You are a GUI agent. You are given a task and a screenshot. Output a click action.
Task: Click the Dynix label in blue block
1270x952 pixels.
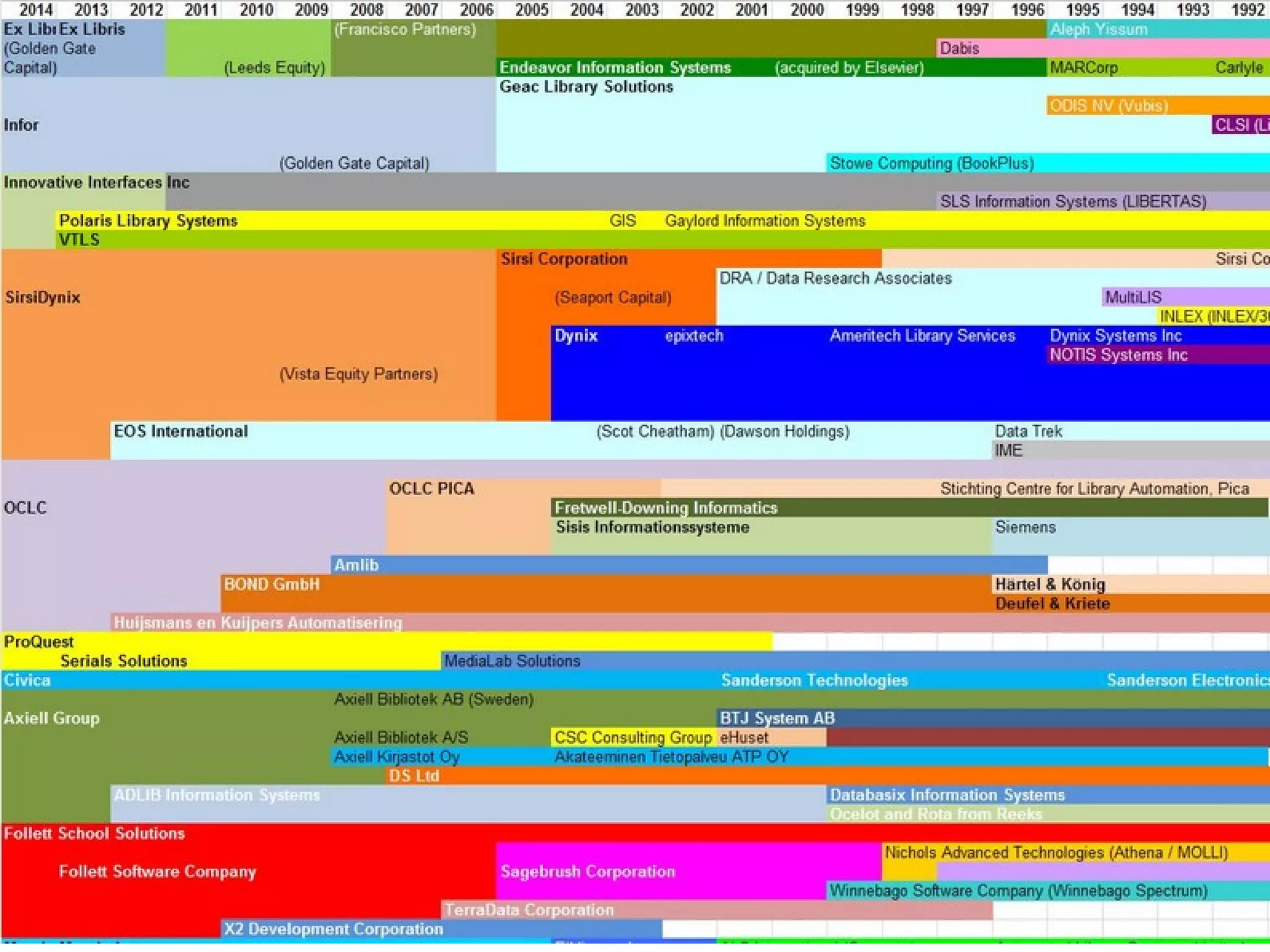pyautogui.click(x=575, y=336)
